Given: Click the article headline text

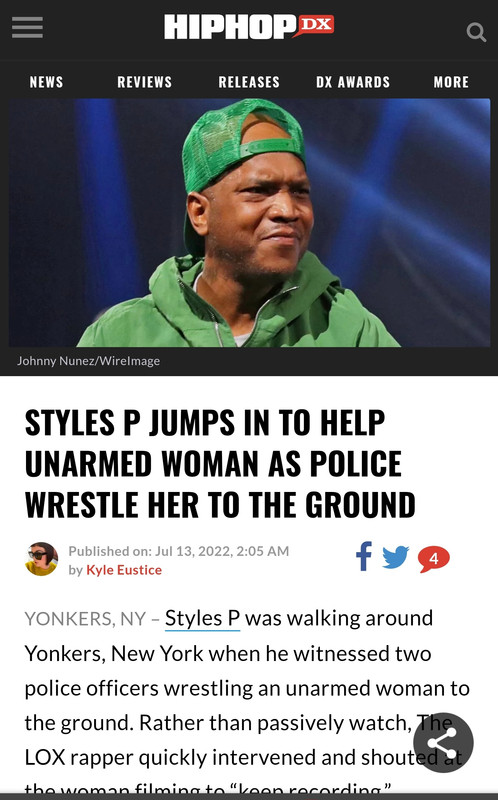Looking at the screenshot, I should 220,464.
